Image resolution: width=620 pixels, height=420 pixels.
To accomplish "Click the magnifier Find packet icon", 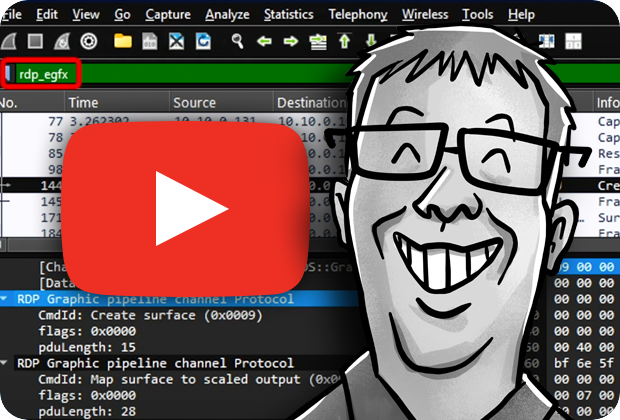I will pos(237,41).
